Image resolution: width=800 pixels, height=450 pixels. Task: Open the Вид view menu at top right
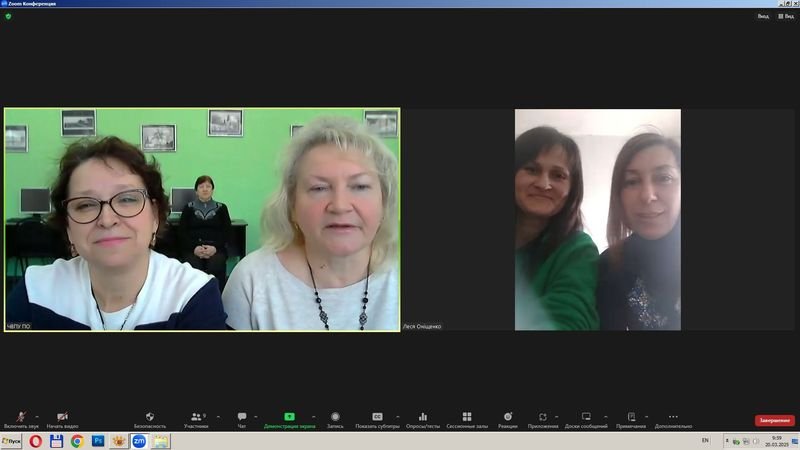pos(785,16)
